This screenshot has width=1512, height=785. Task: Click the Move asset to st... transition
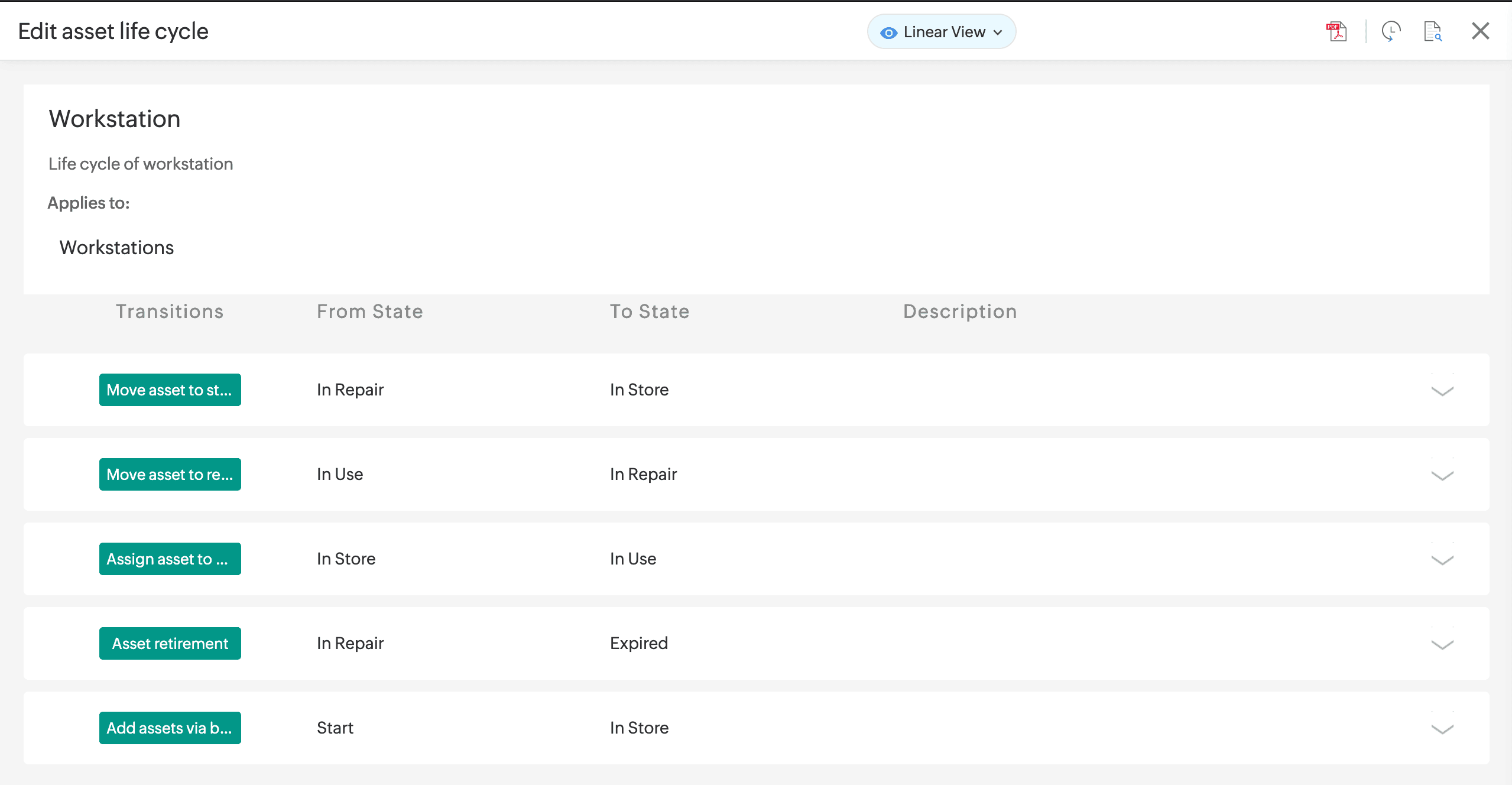pos(170,390)
